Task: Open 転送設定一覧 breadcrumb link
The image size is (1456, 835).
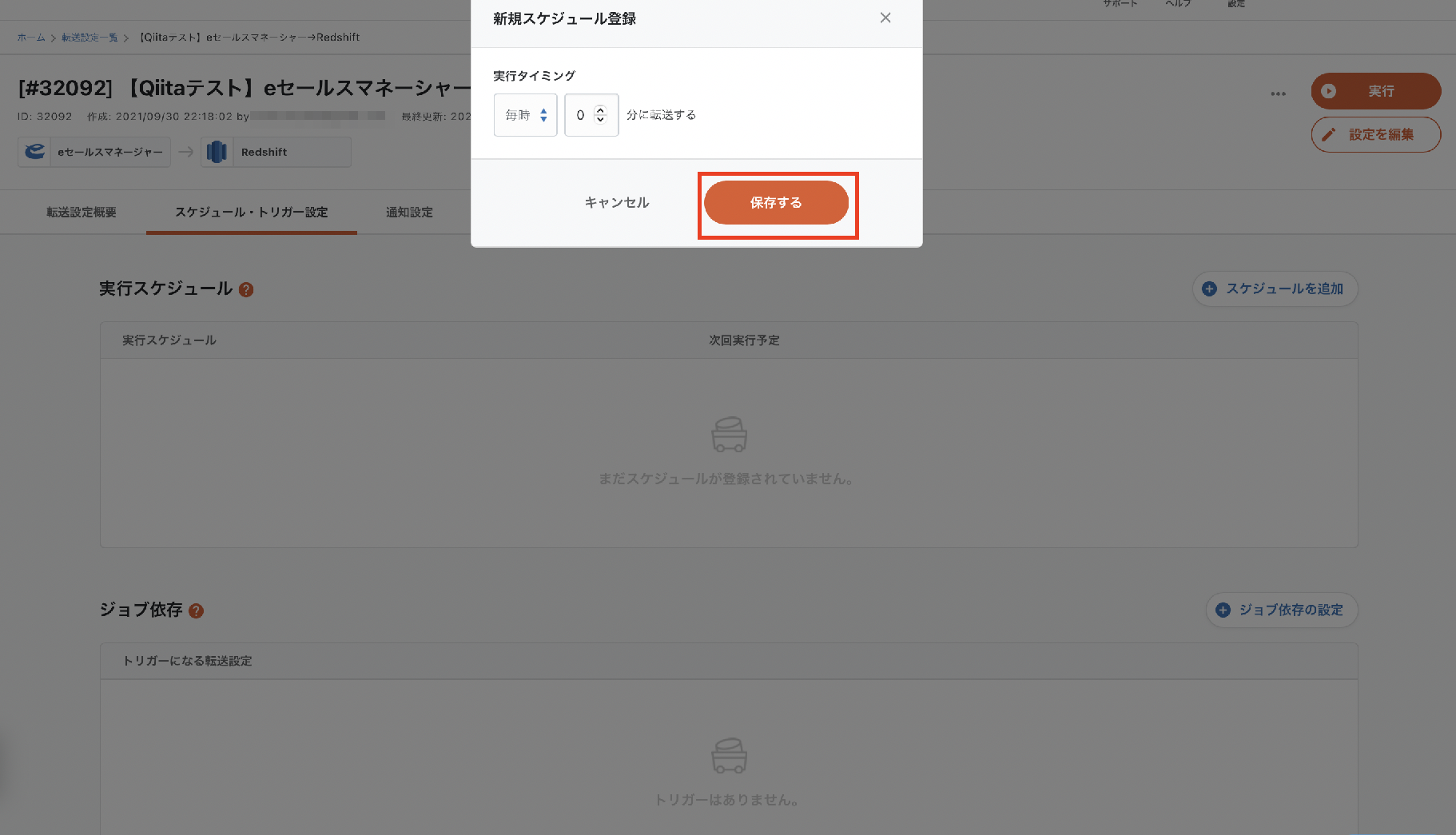Action: point(90,38)
